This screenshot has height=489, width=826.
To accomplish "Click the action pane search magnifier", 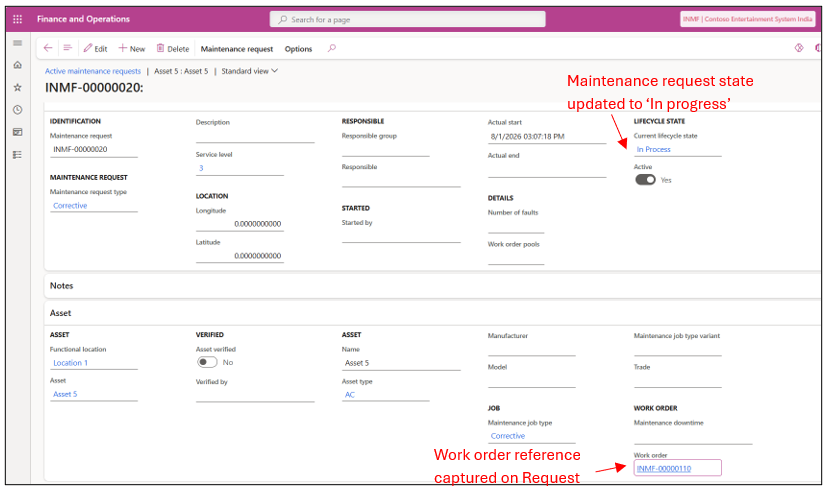I will coord(331,48).
